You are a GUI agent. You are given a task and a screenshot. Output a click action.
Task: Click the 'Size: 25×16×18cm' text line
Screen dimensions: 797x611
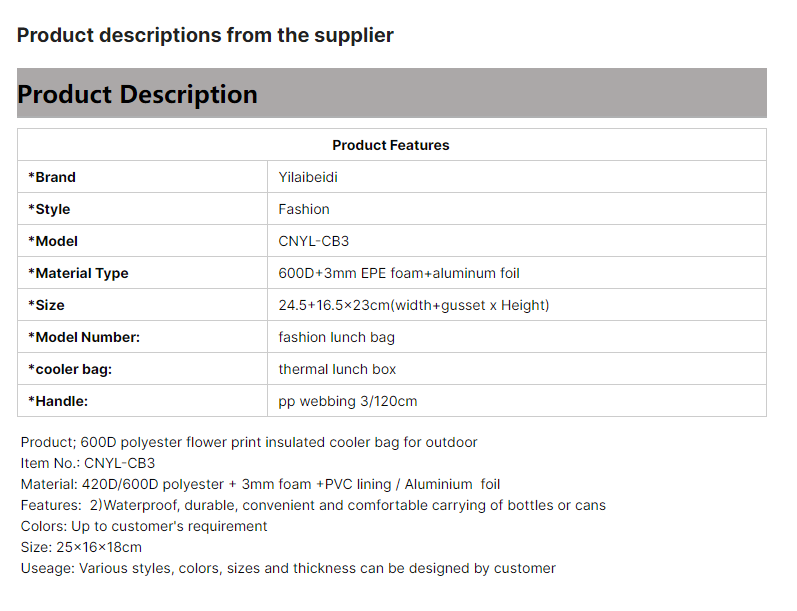pos(81,547)
